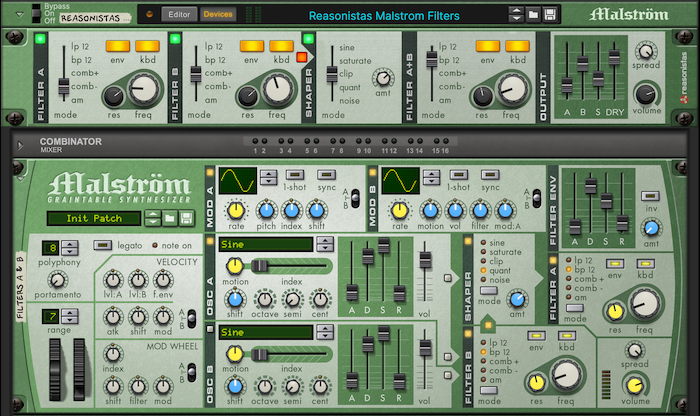The width and height of the screenshot is (700, 416).
Task: Toggle Malström Filter B kbd button
Action: tap(566, 336)
